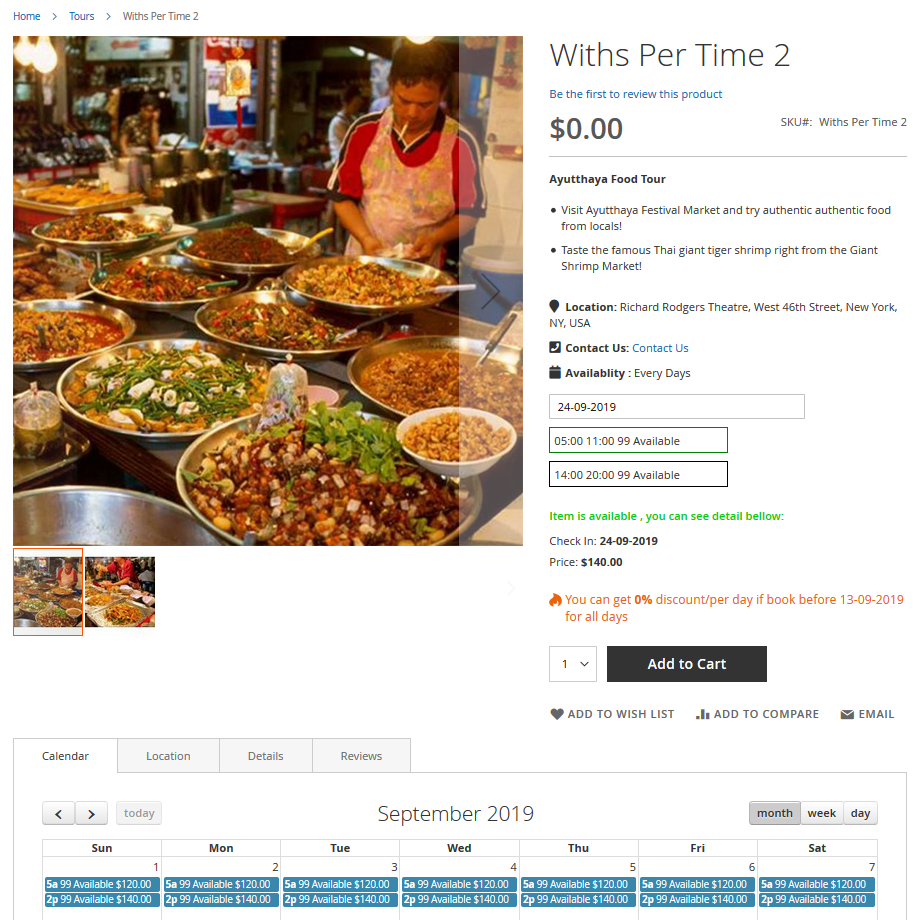Select the second product thumbnail image

(120, 592)
